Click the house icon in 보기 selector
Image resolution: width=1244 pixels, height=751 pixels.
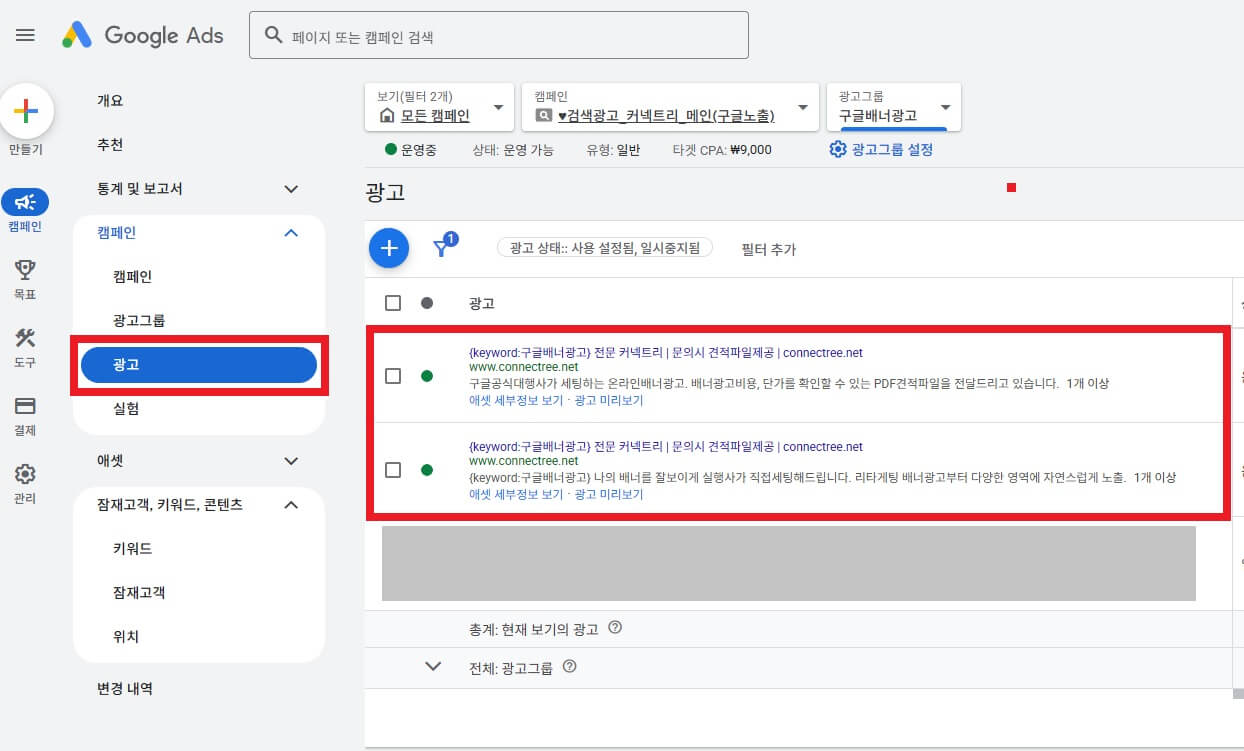pyautogui.click(x=387, y=116)
